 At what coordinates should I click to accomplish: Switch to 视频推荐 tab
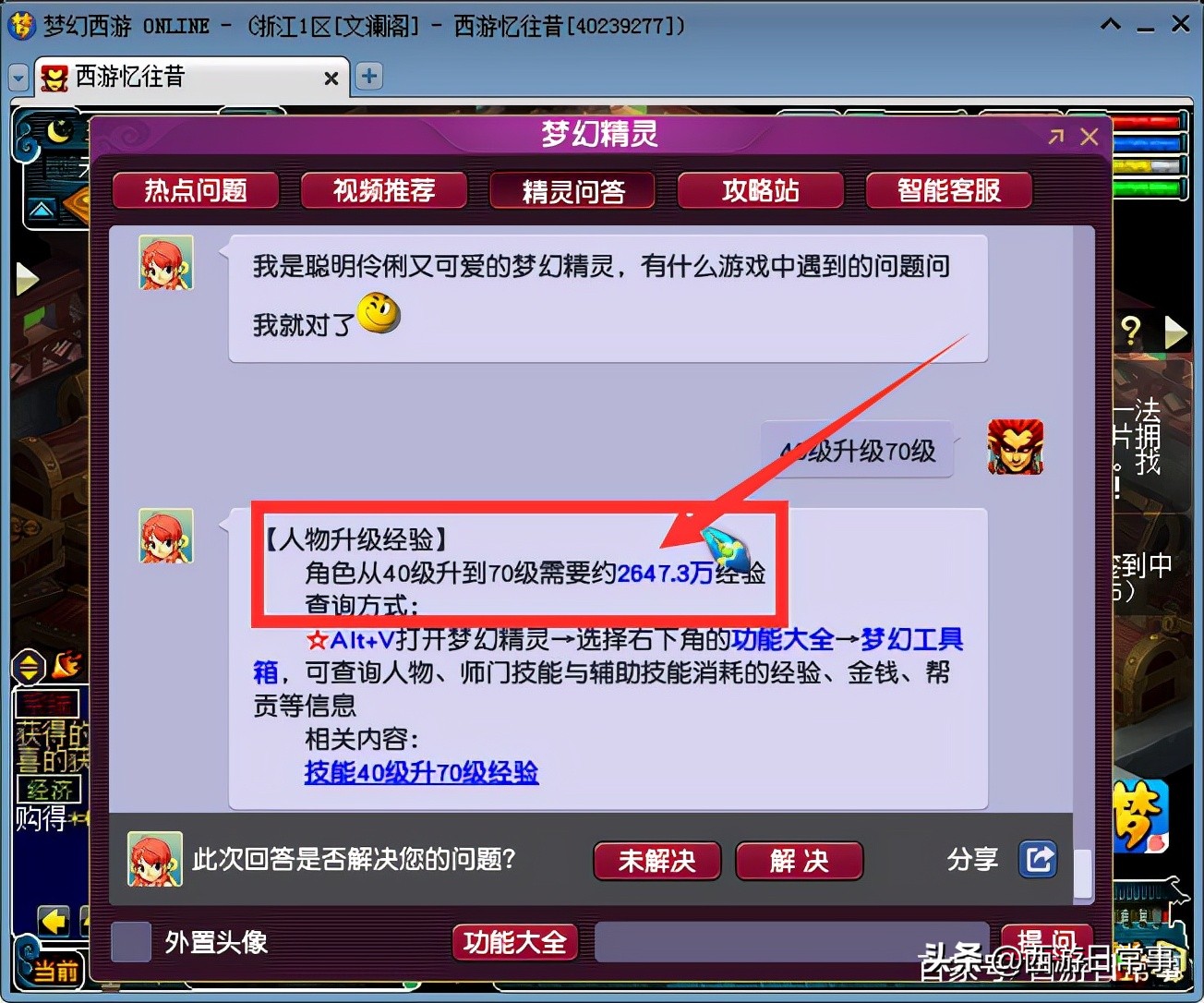pos(384,191)
